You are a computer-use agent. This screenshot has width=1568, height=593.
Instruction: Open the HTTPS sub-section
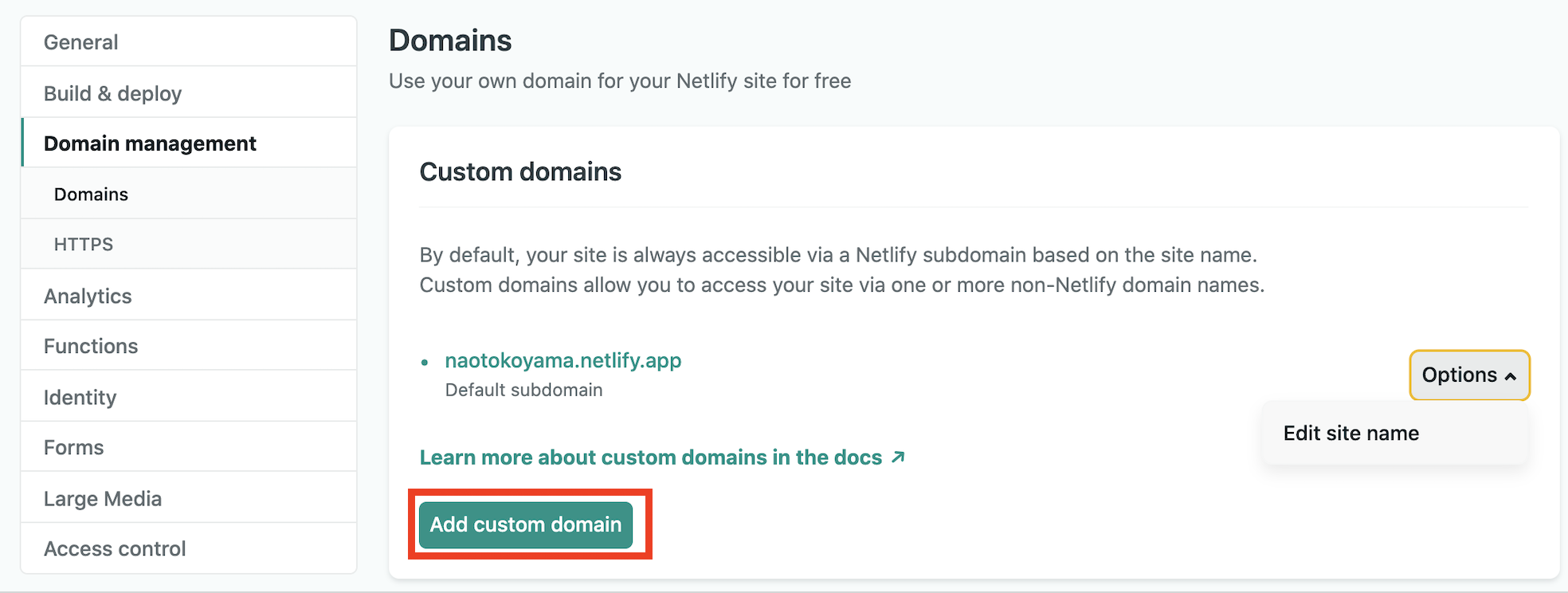pos(84,244)
